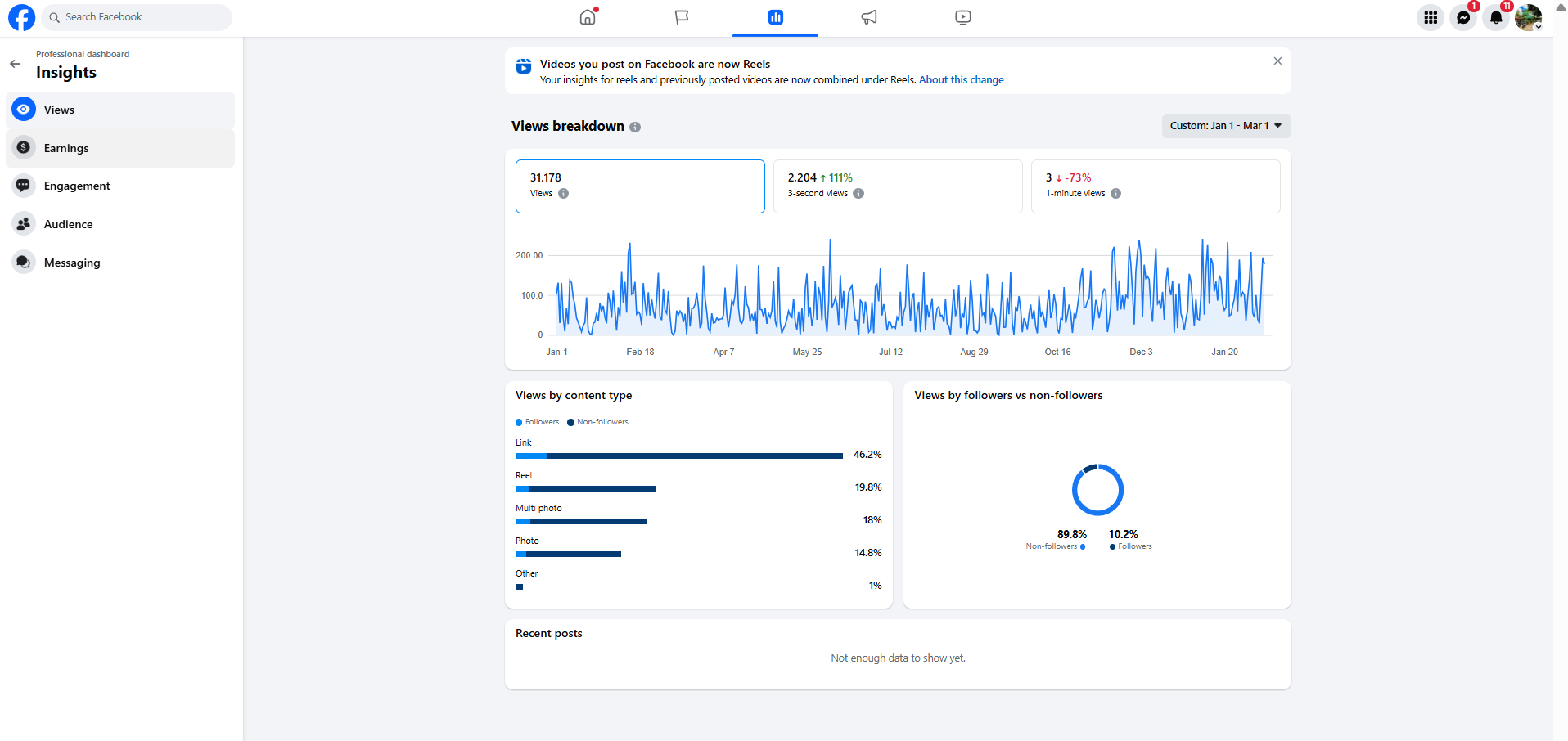Image resolution: width=1568 pixels, height=741 pixels.
Task: Go back using the left arrow
Action: click(15, 64)
